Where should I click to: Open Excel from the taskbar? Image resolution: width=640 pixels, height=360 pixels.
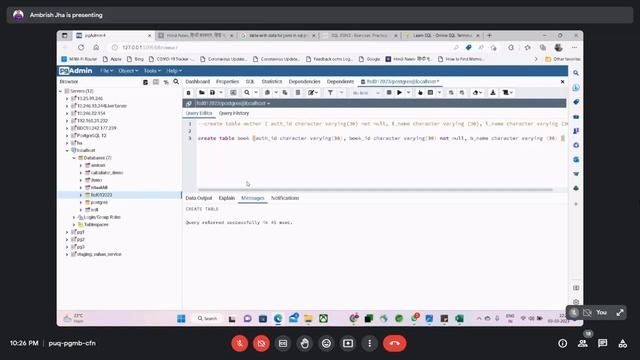[459, 318]
